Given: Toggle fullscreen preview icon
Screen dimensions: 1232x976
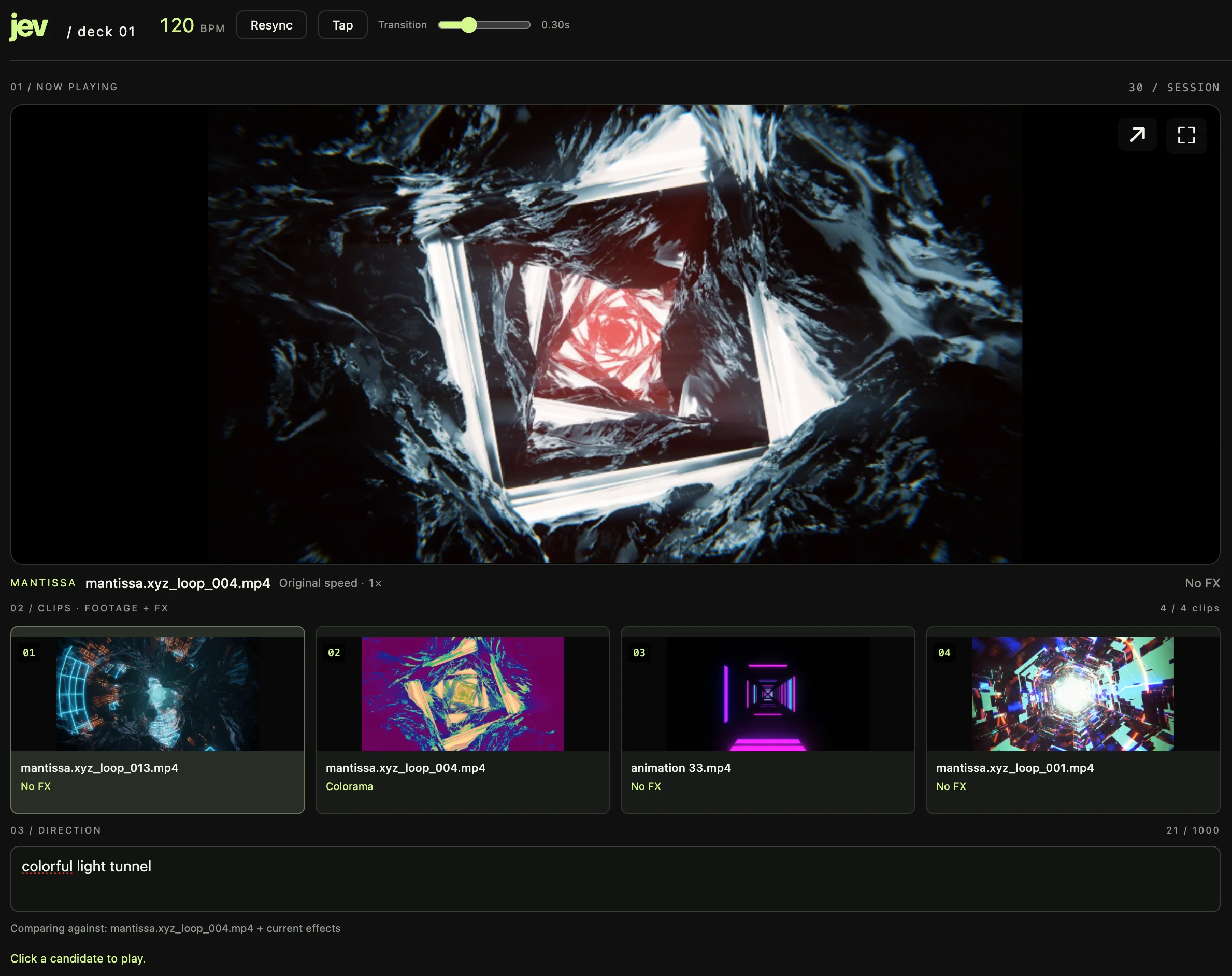Looking at the screenshot, I should pyautogui.click(x=1186, y=135).
